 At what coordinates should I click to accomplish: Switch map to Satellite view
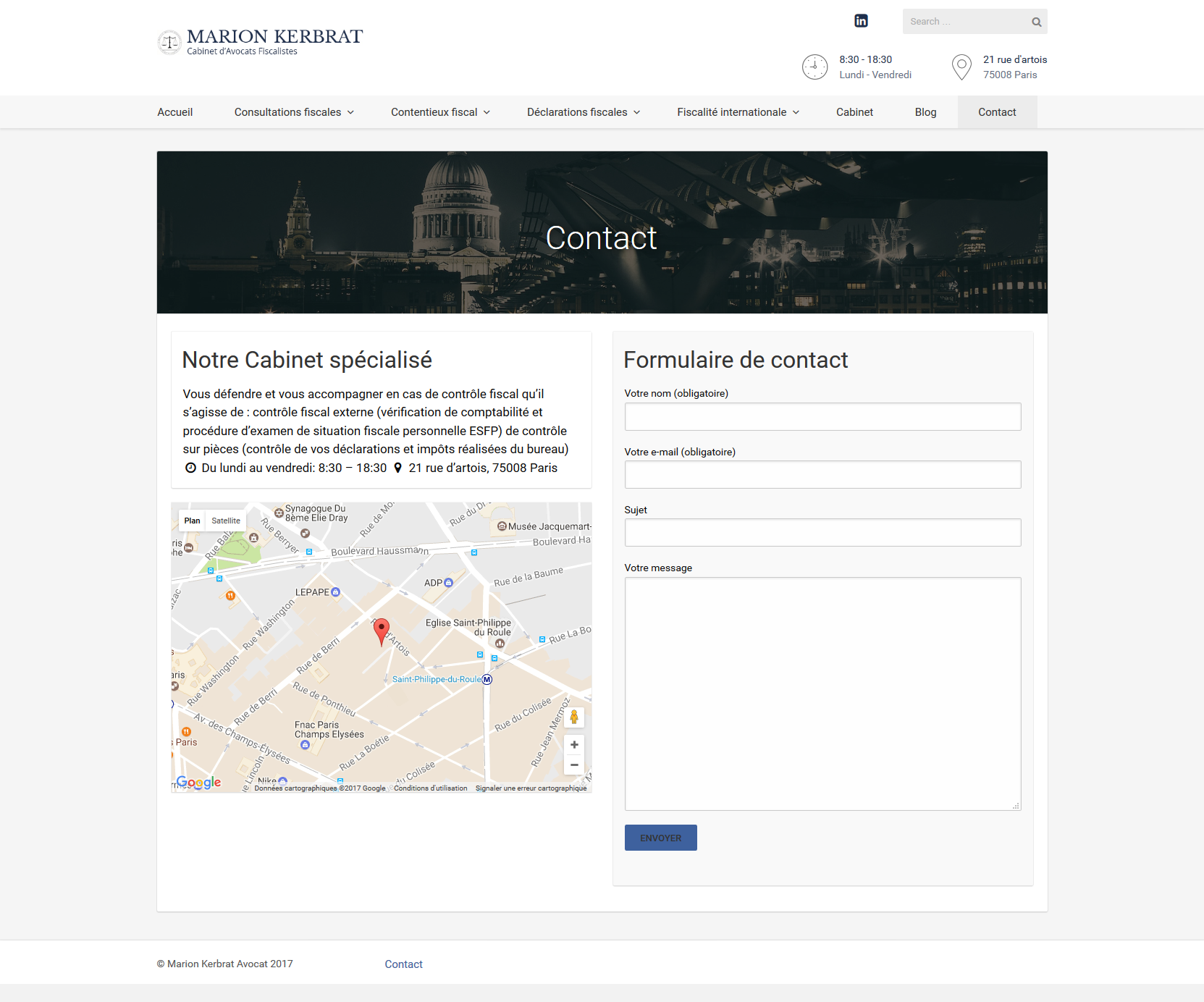tap(226, 521)
